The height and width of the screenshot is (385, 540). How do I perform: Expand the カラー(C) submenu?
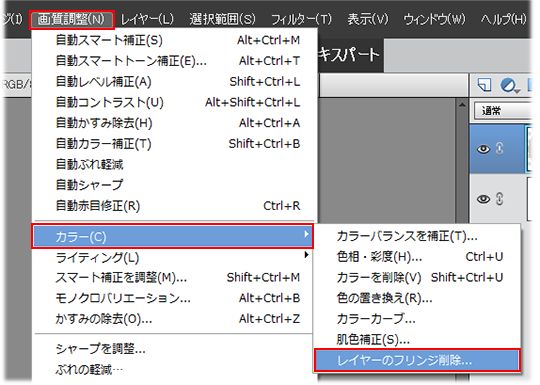pyautogui.click(x=173, y=236)
